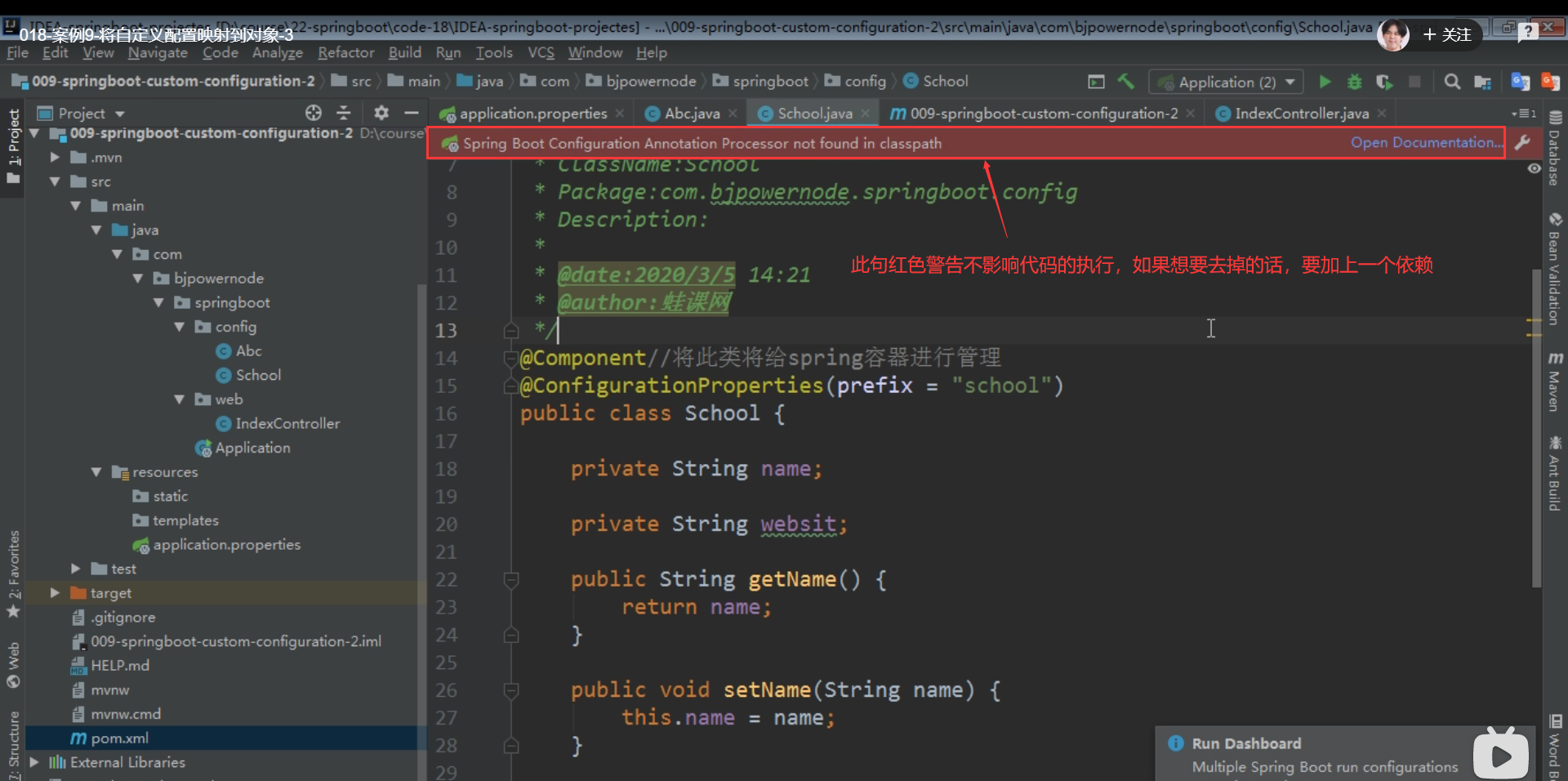Switch to 009-springboot-custom-configuration-2 pom tab
Image resolution: width=1568 pixels, height=781 pixels.
point(1044,114)
